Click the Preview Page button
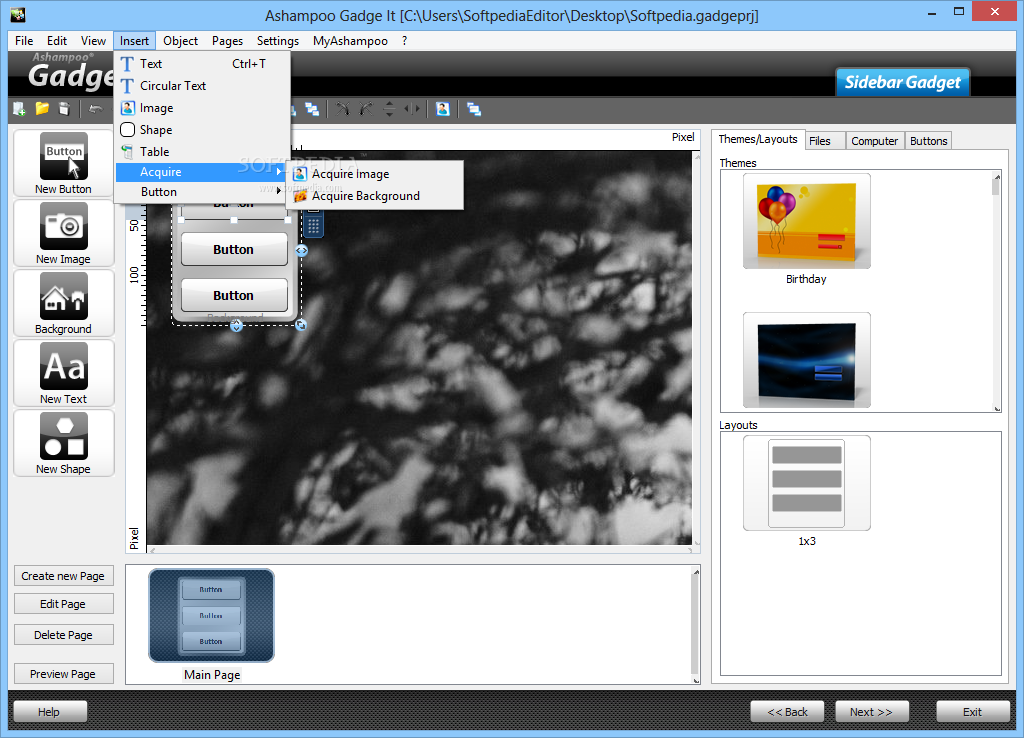 point(63,674)
